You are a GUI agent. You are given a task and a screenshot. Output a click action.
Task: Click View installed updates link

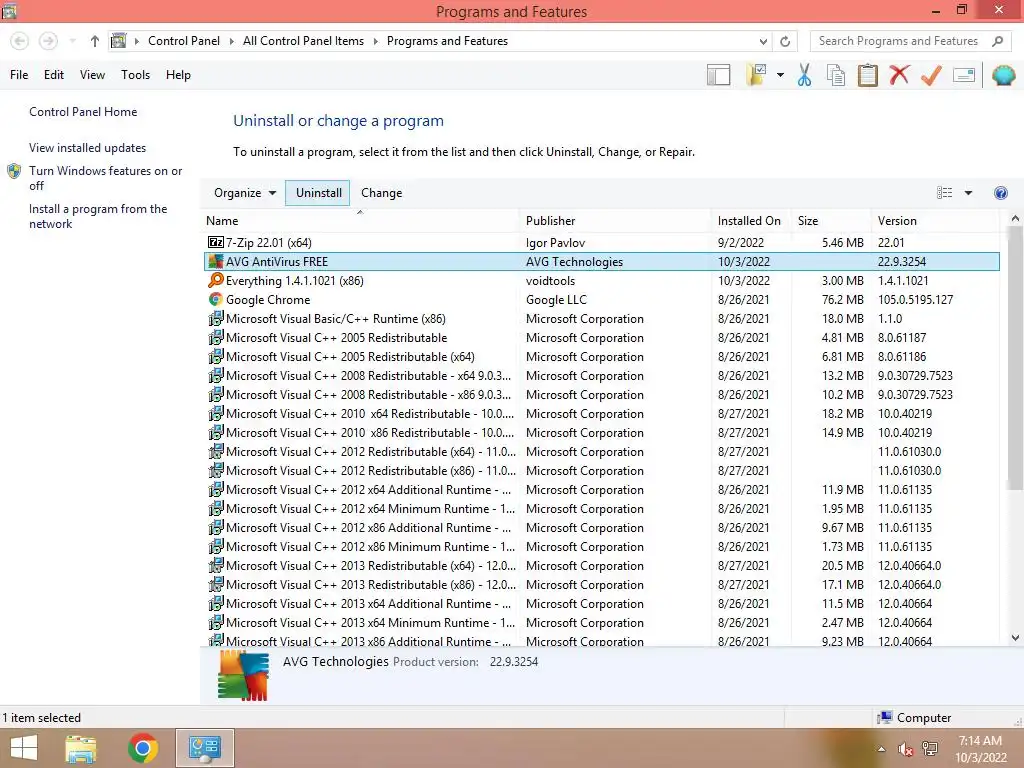point(88,148)
